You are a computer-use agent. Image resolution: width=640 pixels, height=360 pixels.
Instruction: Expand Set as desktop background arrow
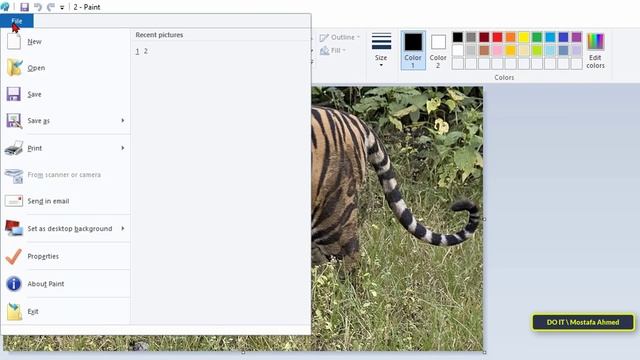122,228
